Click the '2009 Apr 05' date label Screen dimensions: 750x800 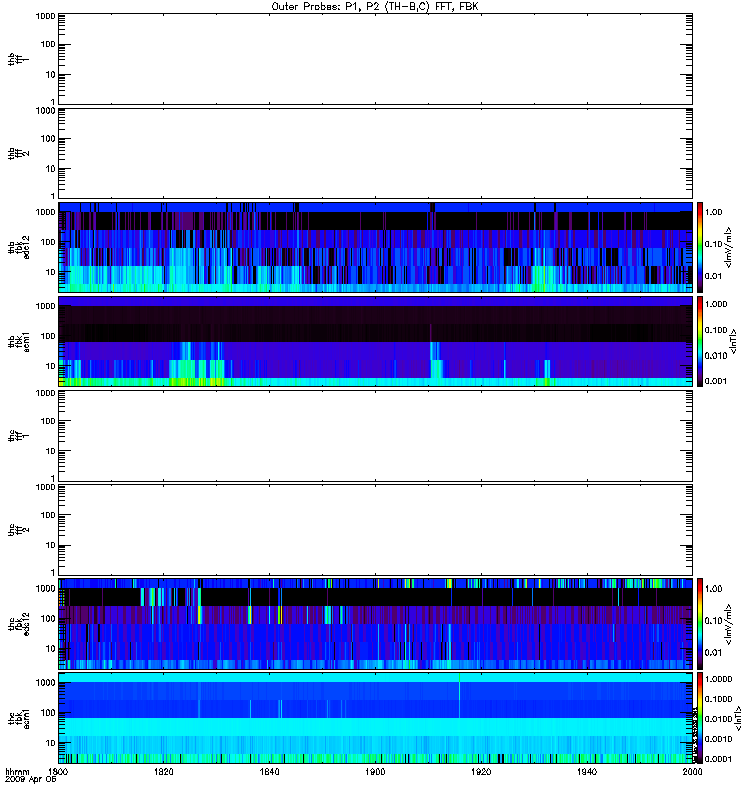pos(31,780)
